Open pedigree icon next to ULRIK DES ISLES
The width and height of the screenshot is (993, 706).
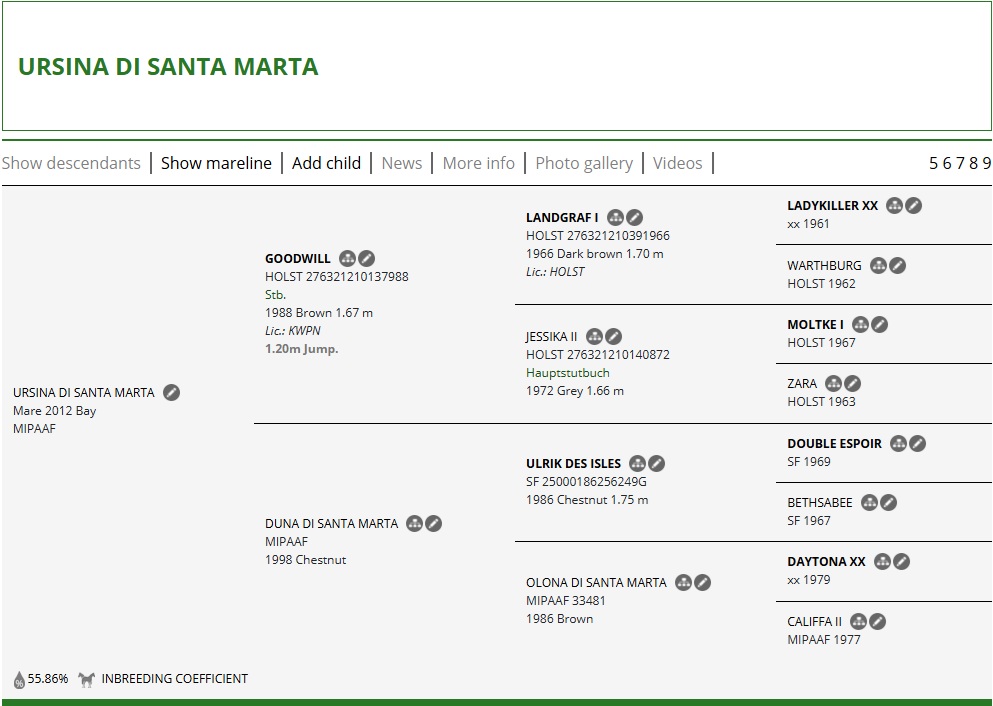pos(638,463)
